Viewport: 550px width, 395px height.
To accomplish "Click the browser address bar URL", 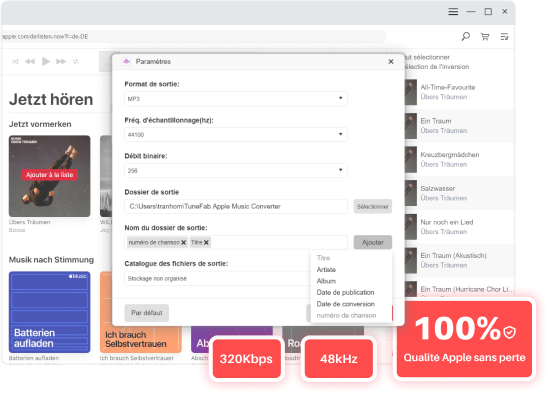I will [45, 36].
